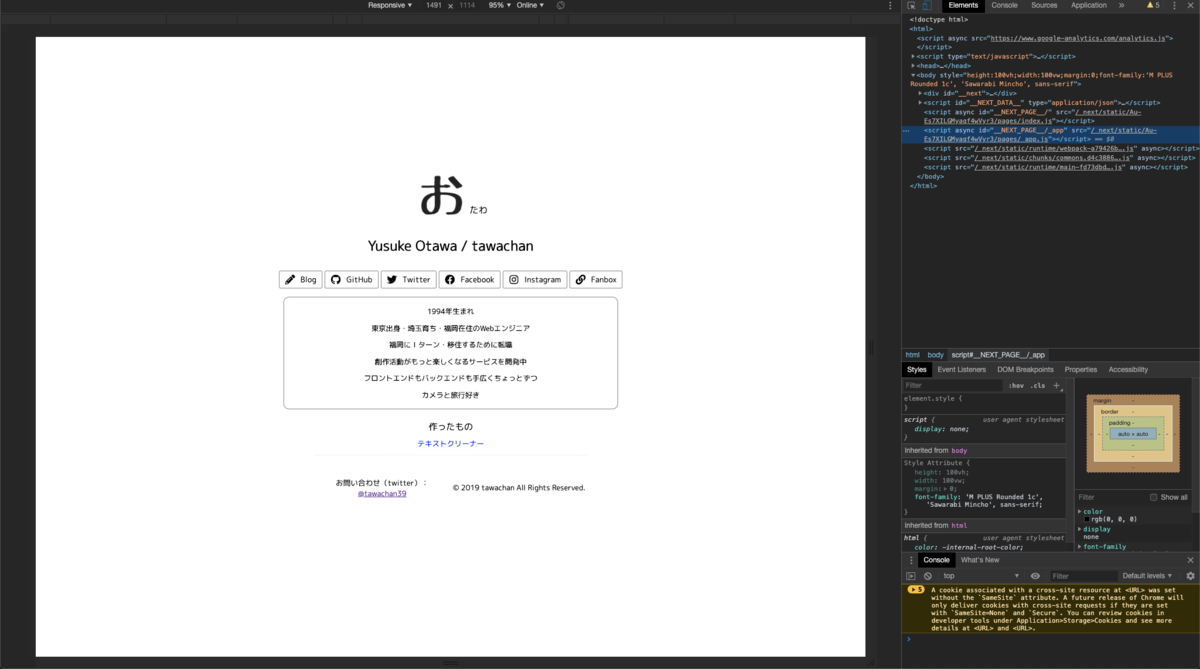Enable the Show all checkbox

(1154, 497)
